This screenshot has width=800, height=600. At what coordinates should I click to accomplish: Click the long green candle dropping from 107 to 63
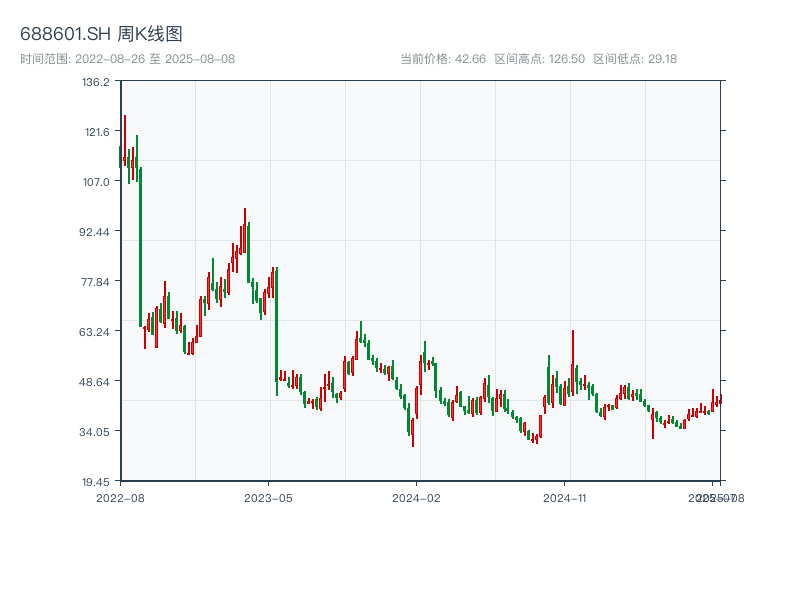pyautogui.click(x=140, y=247)
